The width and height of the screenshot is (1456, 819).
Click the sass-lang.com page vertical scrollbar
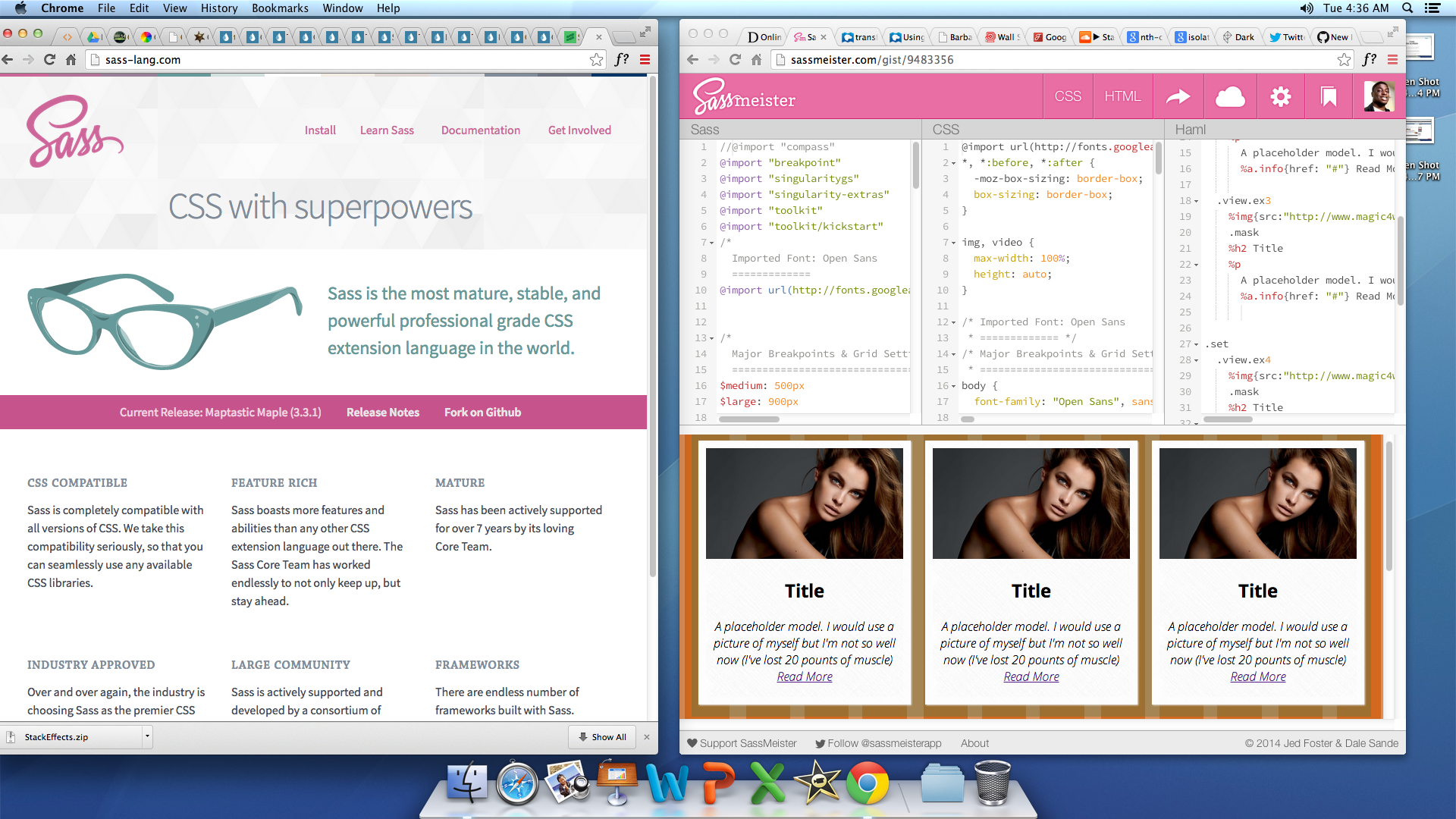pyautogui.click(x=652, y=326)
